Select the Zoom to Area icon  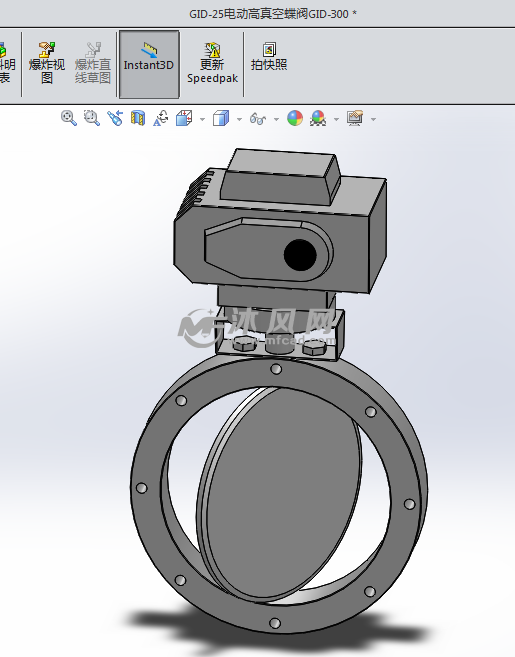(91, 118)
